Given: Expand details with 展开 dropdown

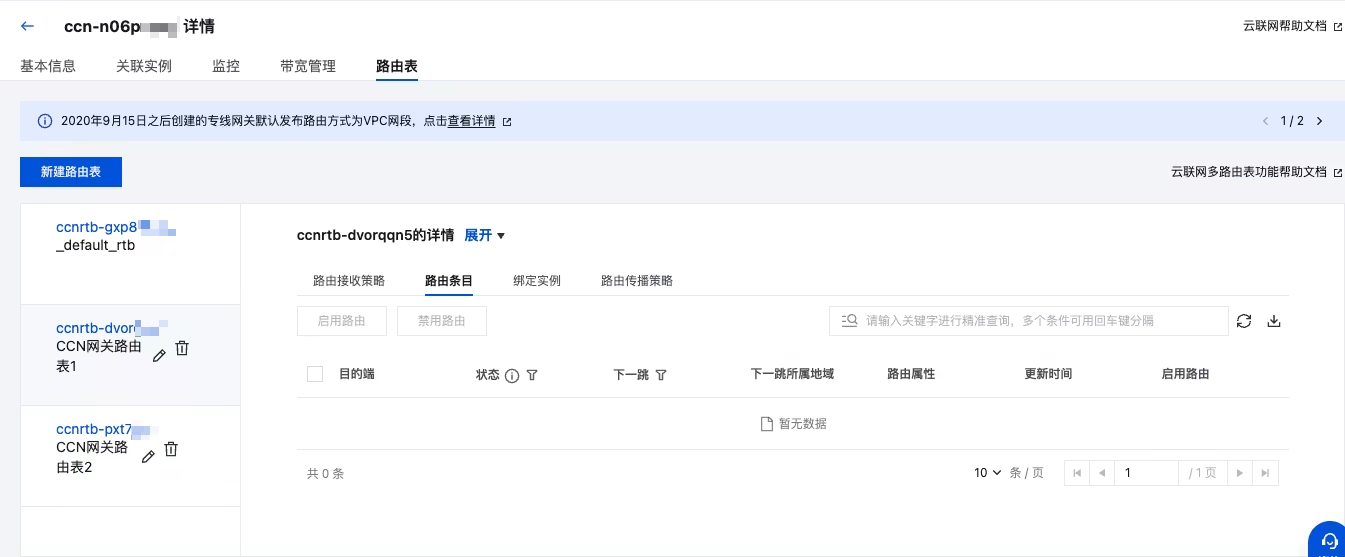Looking at the screenshot, I should pyautogui.click(x=485, y=235).
